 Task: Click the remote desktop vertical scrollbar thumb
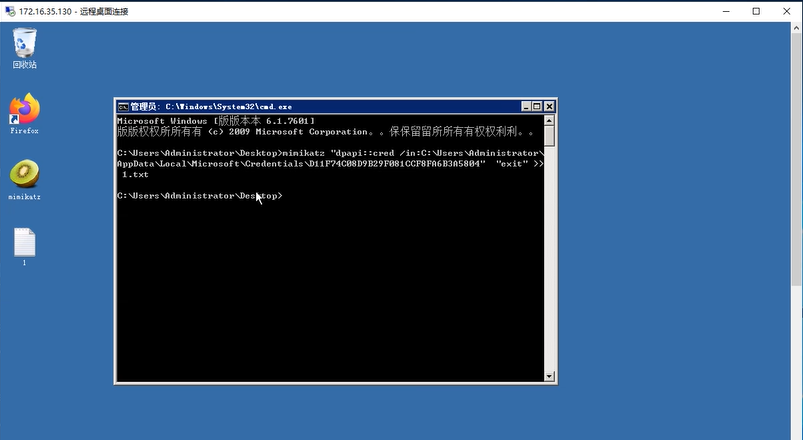[x=796, y=160]
